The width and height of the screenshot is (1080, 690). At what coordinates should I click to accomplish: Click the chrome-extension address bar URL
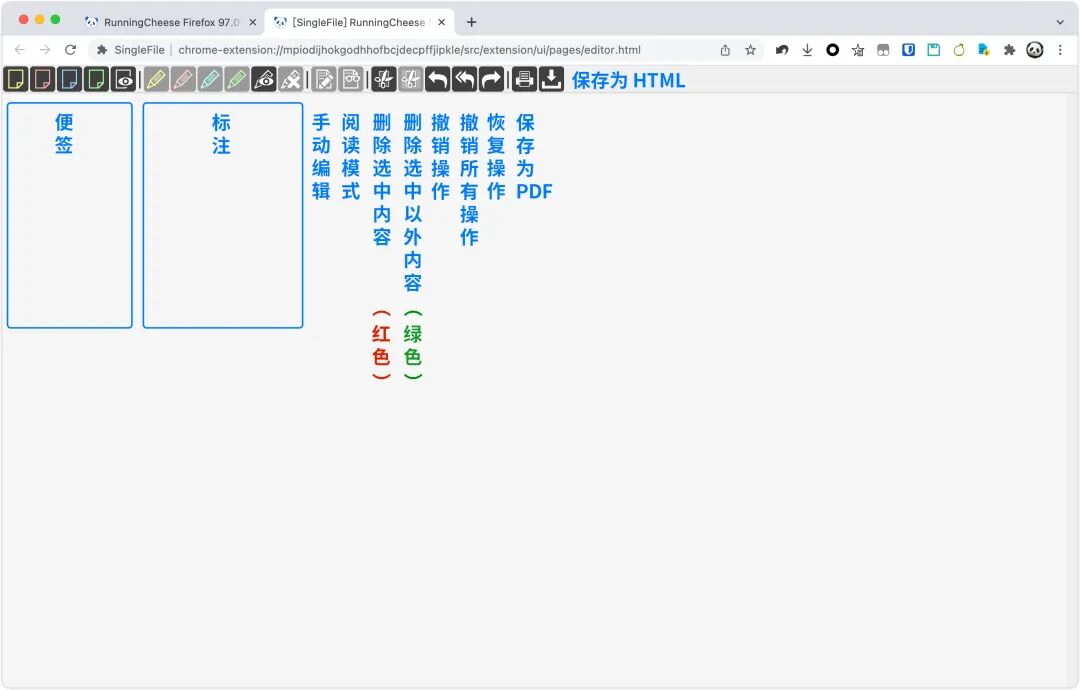coord(410,50)
